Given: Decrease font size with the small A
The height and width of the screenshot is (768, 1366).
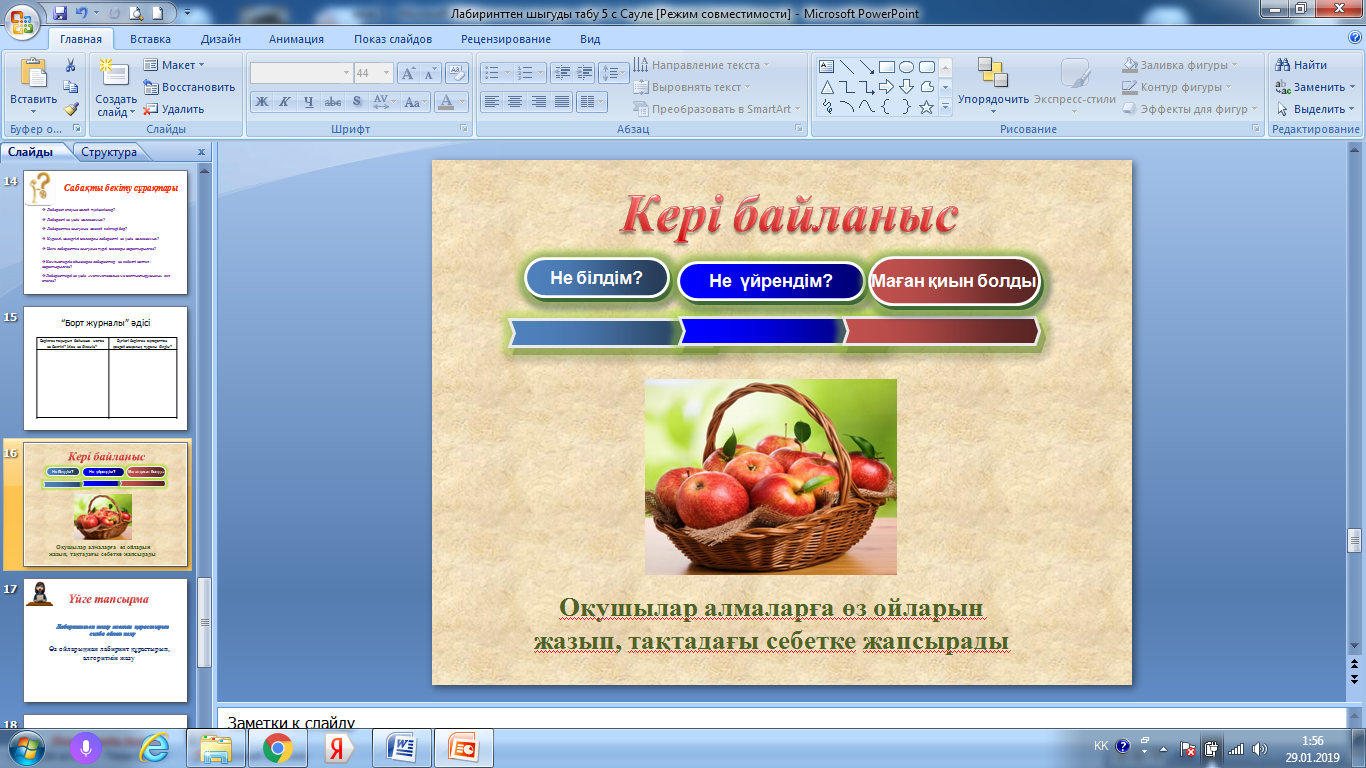Looking at the screenshot, I should pyautogui.click(x=430, y=73).
